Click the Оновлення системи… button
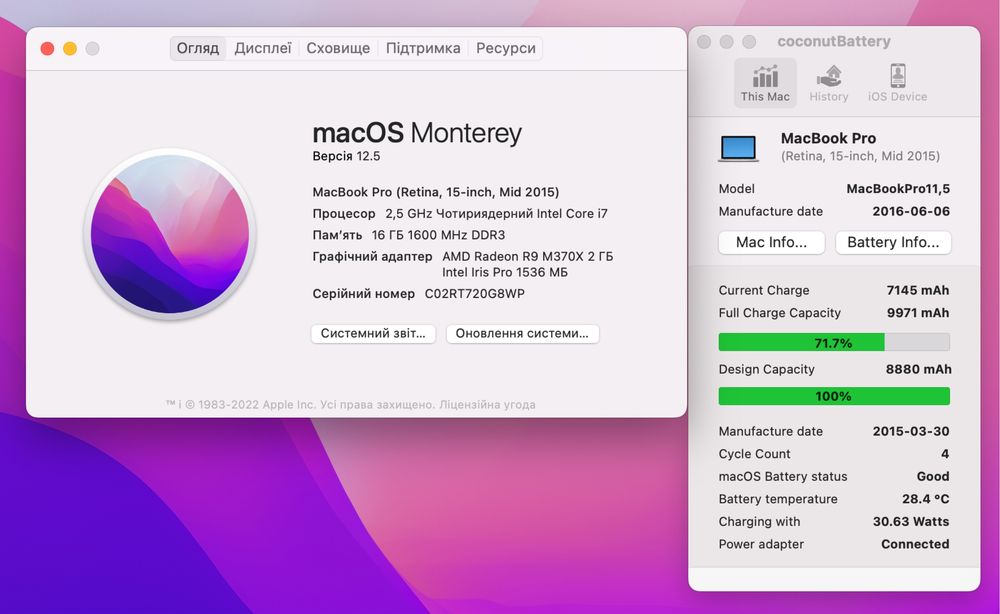 (522, 333)
